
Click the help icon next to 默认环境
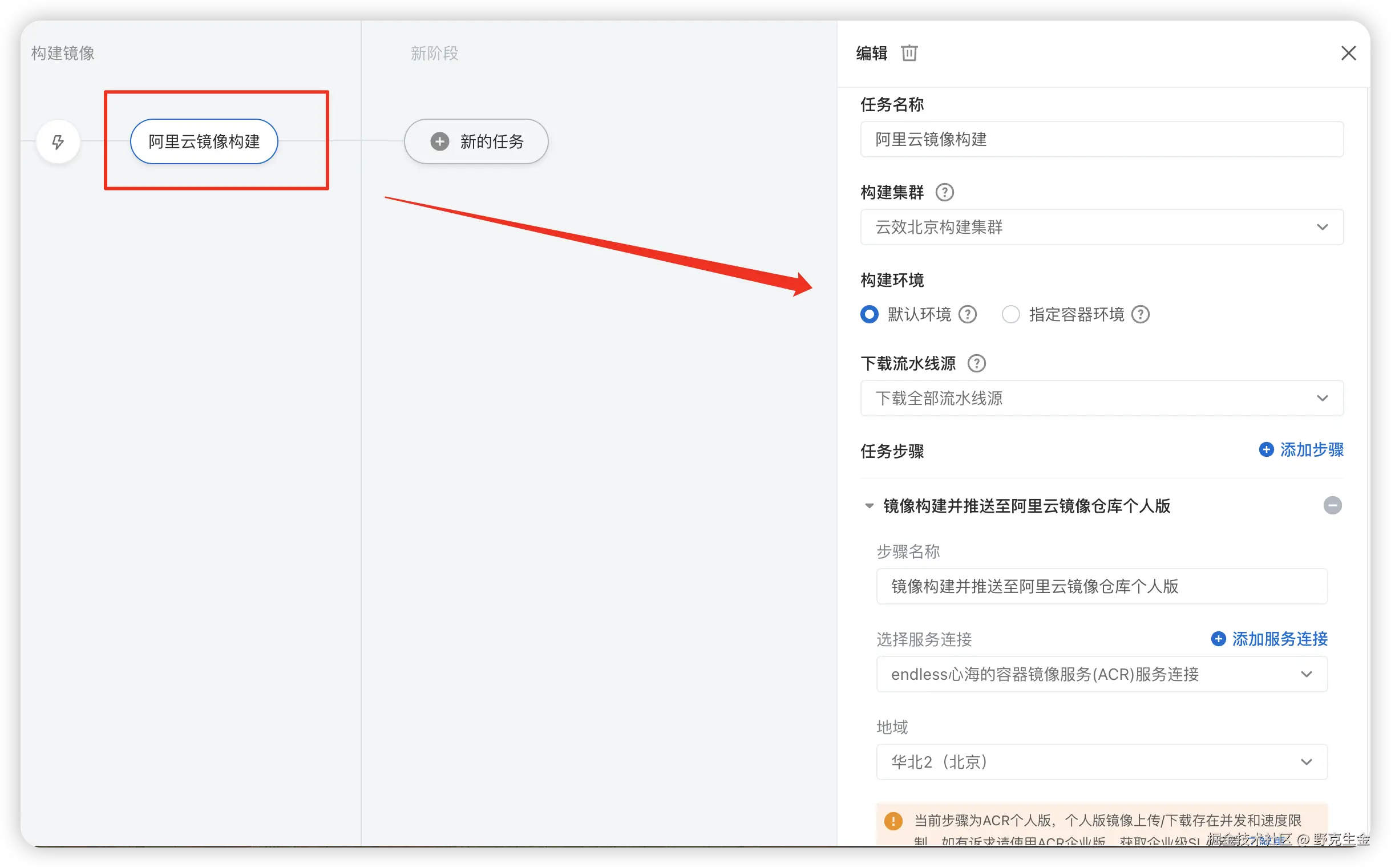point(968,315)
